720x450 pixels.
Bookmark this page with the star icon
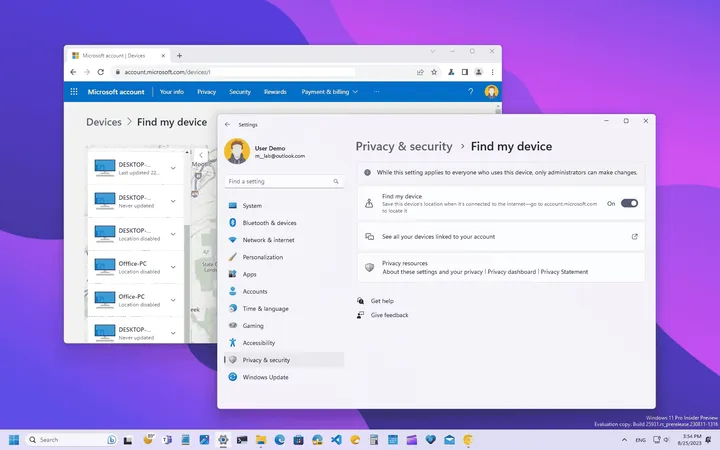(x=435, y=72)
